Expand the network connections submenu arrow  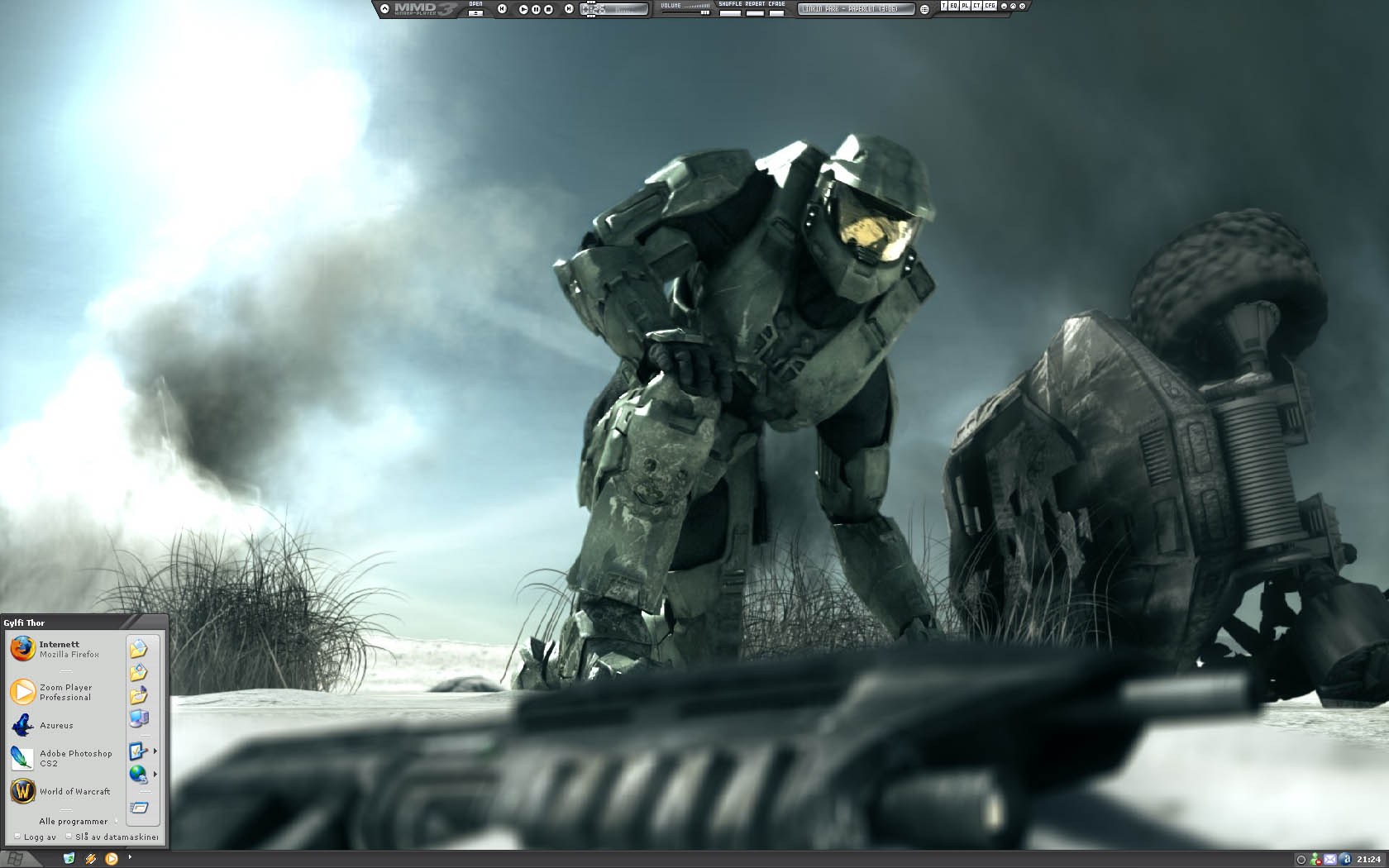(x=155, y=775)
